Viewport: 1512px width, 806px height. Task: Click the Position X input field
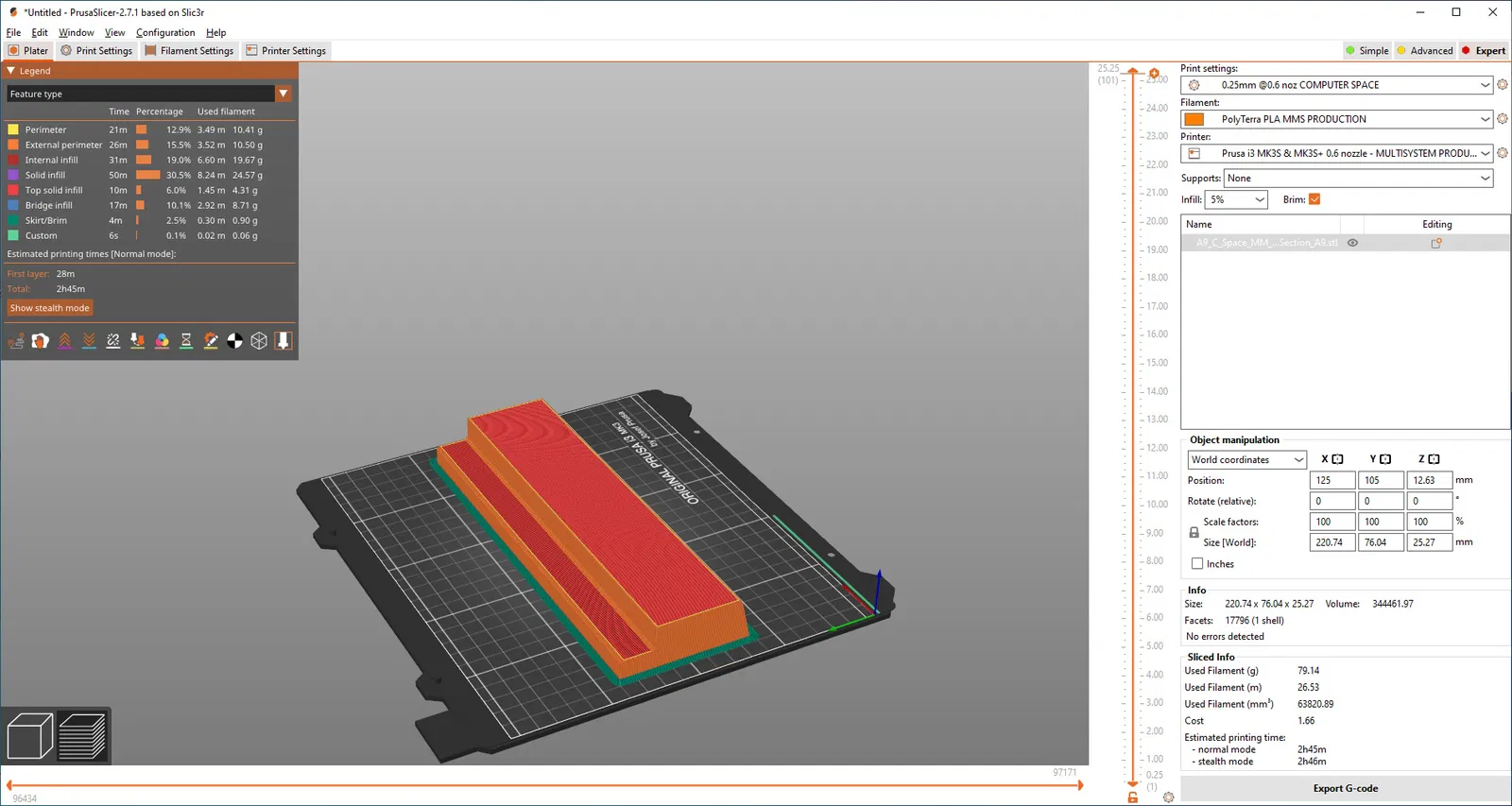[1332, 480]
